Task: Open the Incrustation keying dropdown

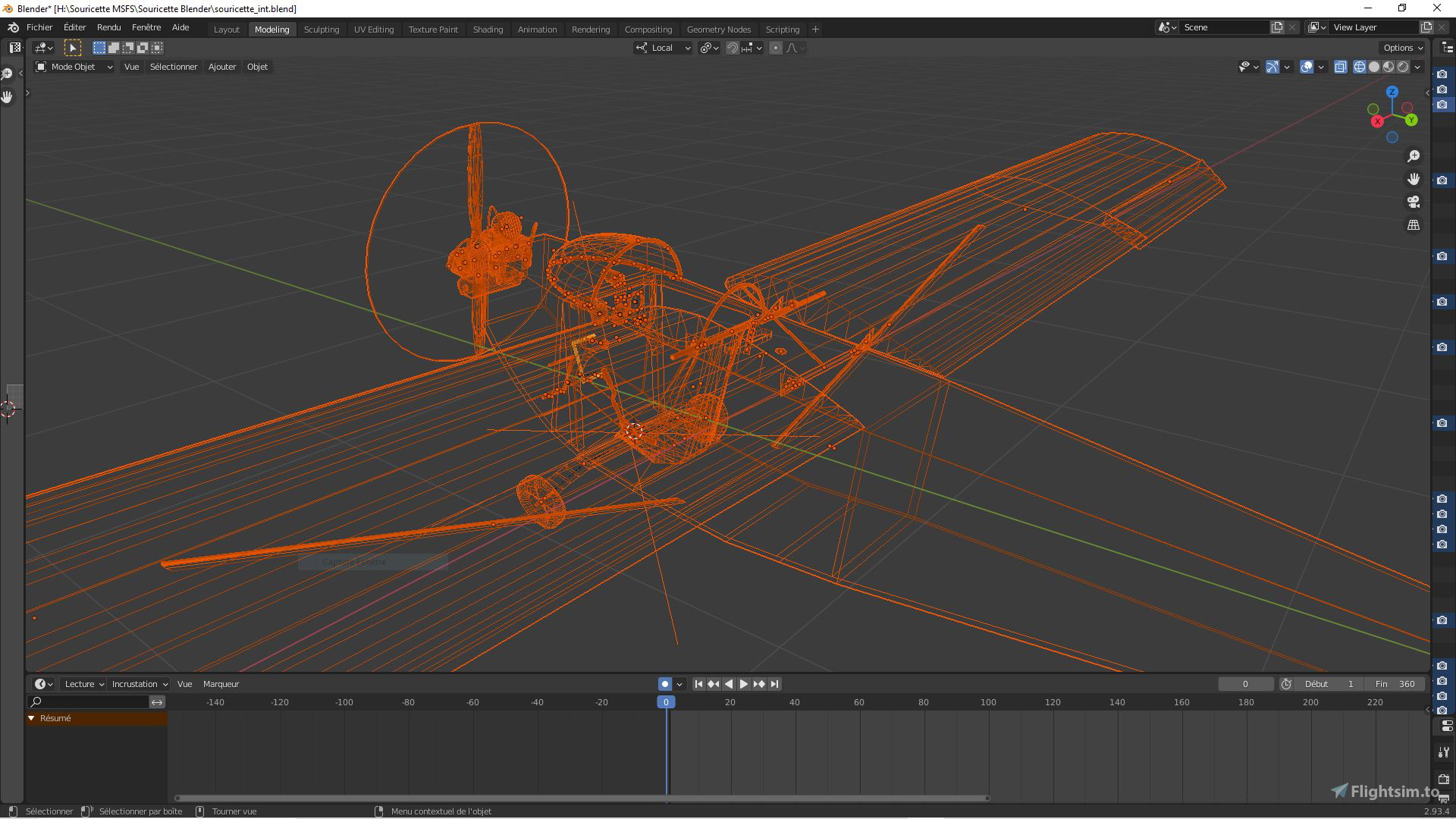Action: (139, 684)
